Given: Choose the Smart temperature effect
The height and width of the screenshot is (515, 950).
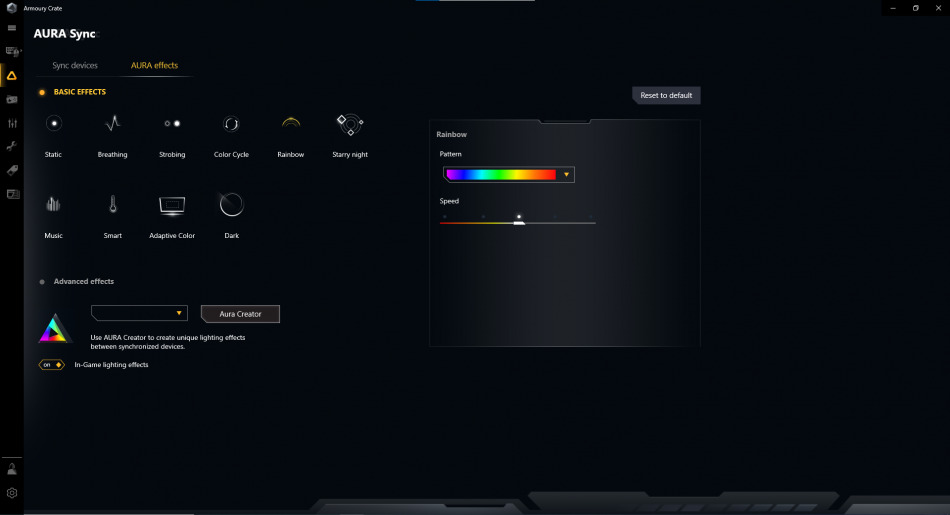Looking at the screenshot, I should coord(113,205).
